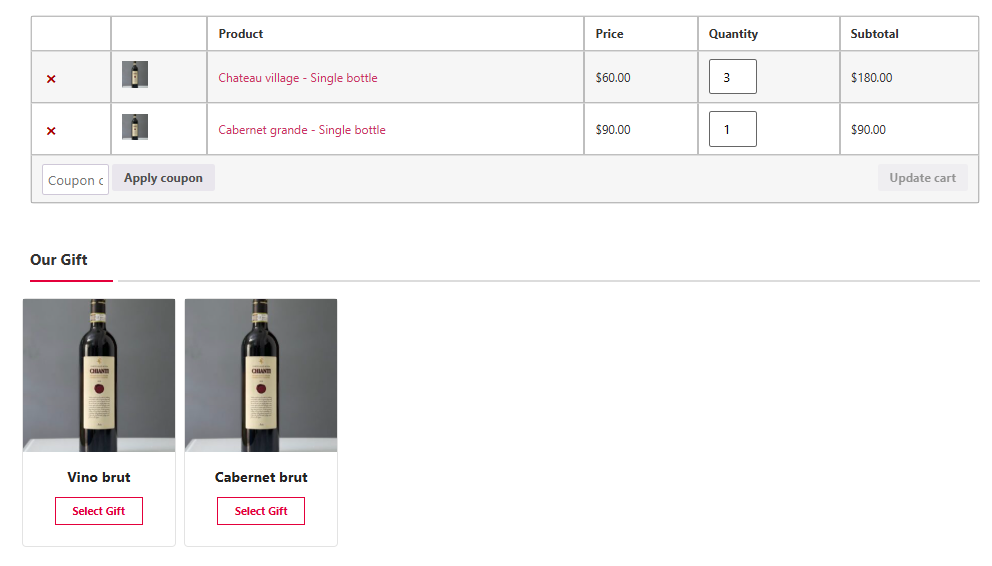Apply coupon to the cart

click(163, 178)
